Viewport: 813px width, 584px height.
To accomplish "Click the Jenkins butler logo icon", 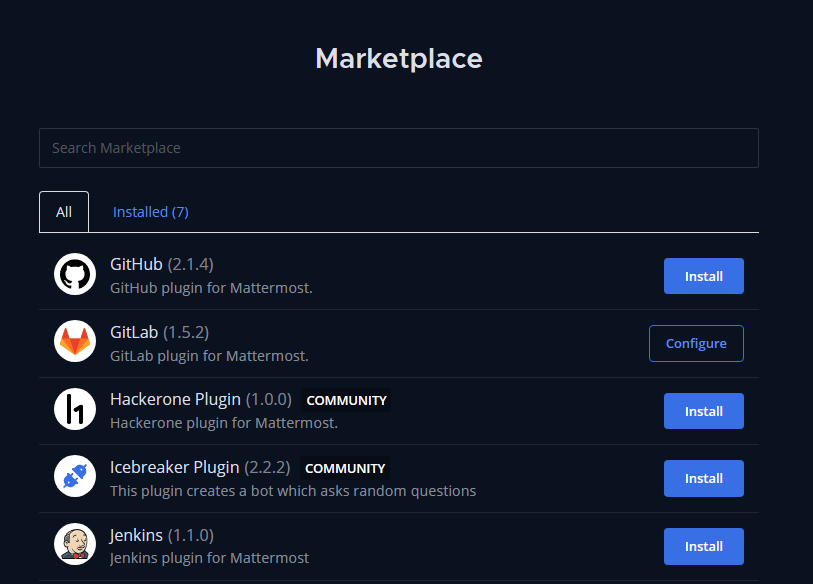I will (x=75, y=544).
